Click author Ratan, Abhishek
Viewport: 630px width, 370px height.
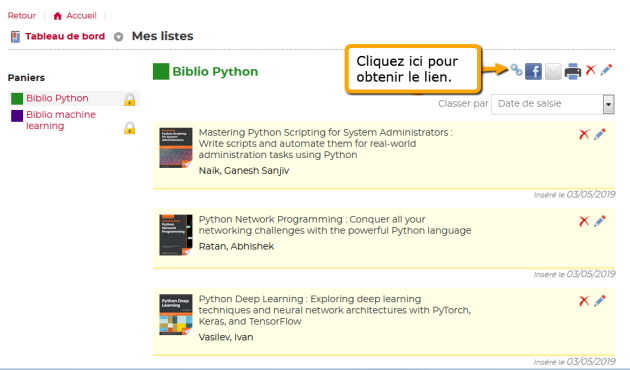pos(236,247)
